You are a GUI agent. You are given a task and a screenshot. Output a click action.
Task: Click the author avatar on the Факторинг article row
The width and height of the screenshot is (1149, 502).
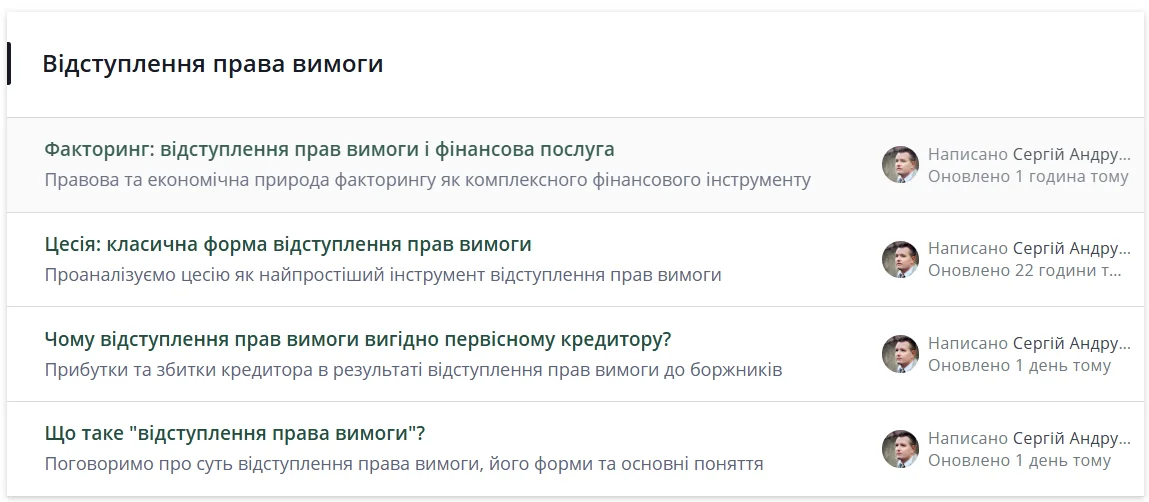(x=900, y=165)
